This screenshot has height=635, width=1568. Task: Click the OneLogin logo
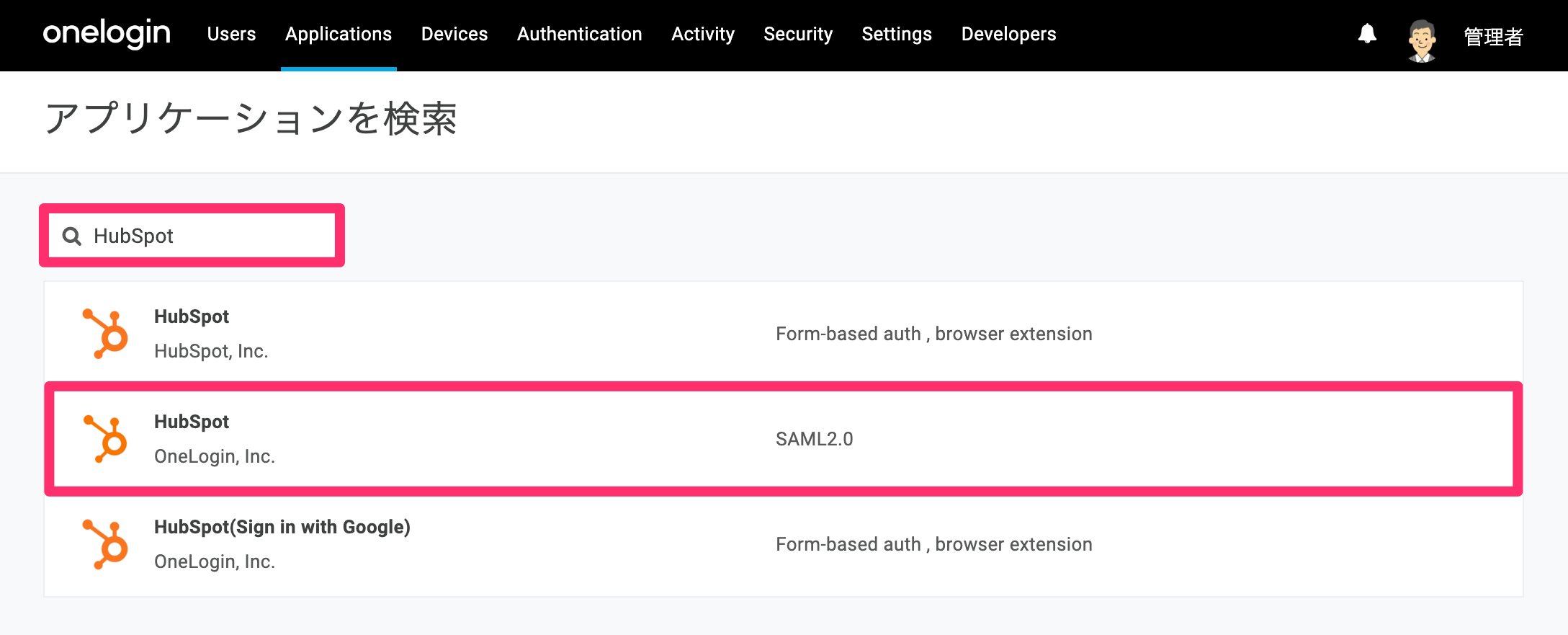tap(107, 34)
